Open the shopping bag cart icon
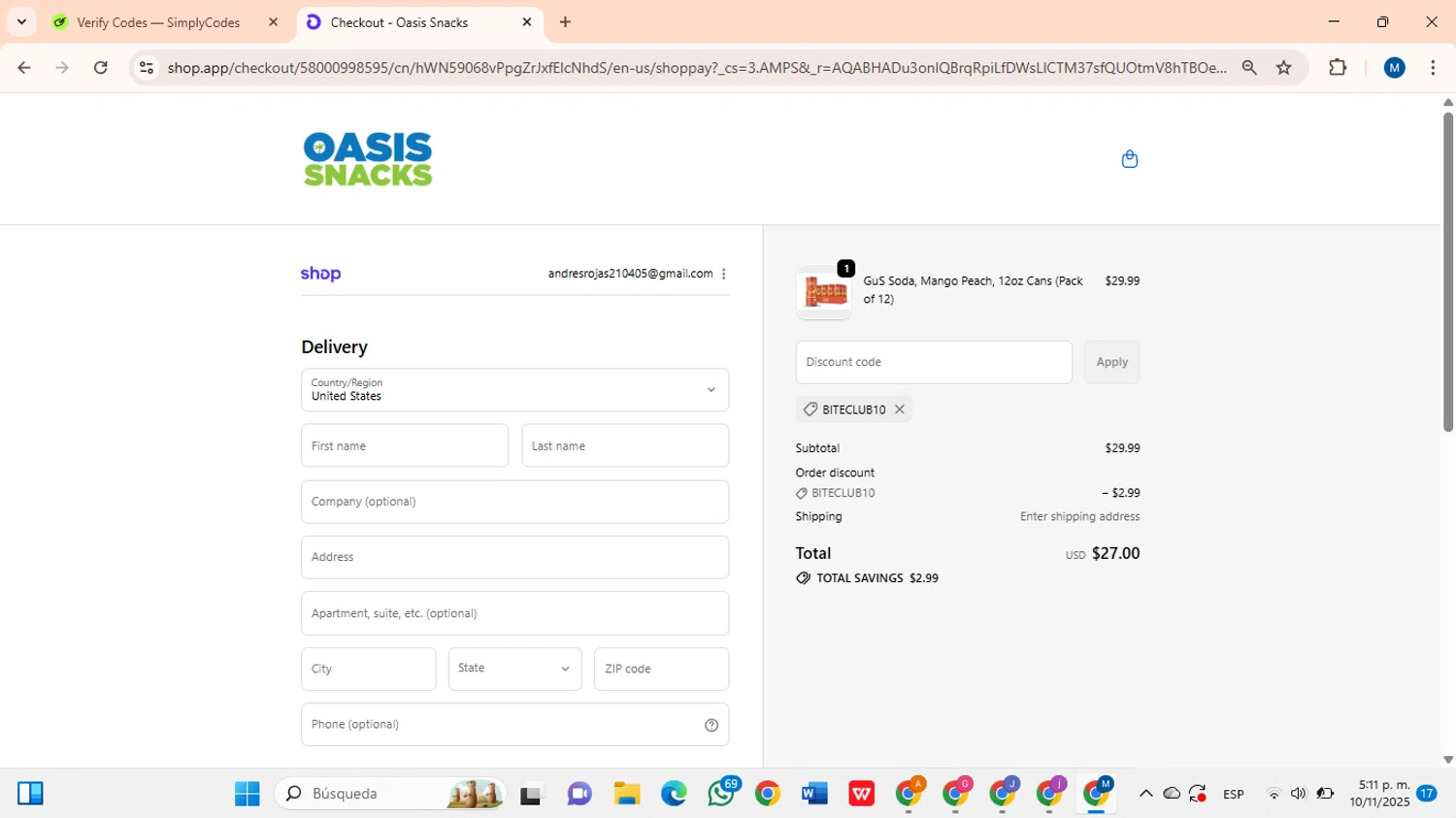The width and height of the screenshot is (1456, 818). [1129, 159]
